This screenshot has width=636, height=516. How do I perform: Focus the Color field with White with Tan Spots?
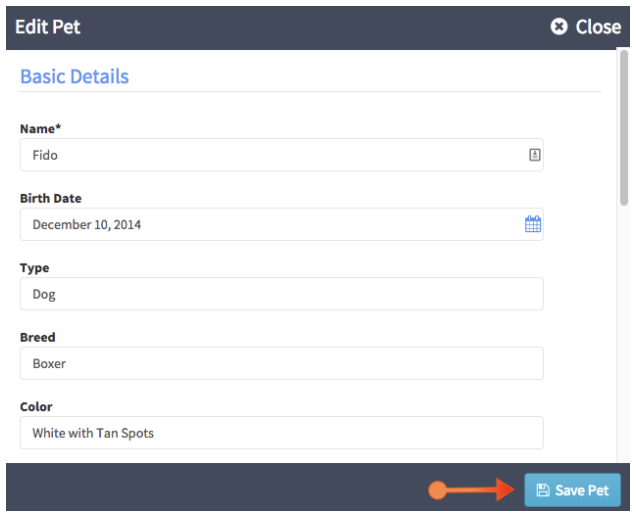tap(281, 432)
